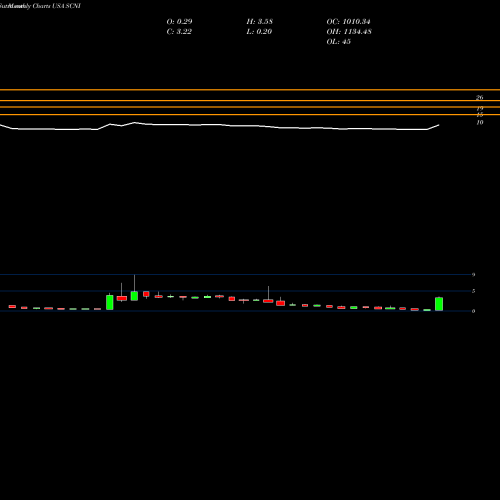
Task: Click the 0 price axis label
Action: click(473, 311)
